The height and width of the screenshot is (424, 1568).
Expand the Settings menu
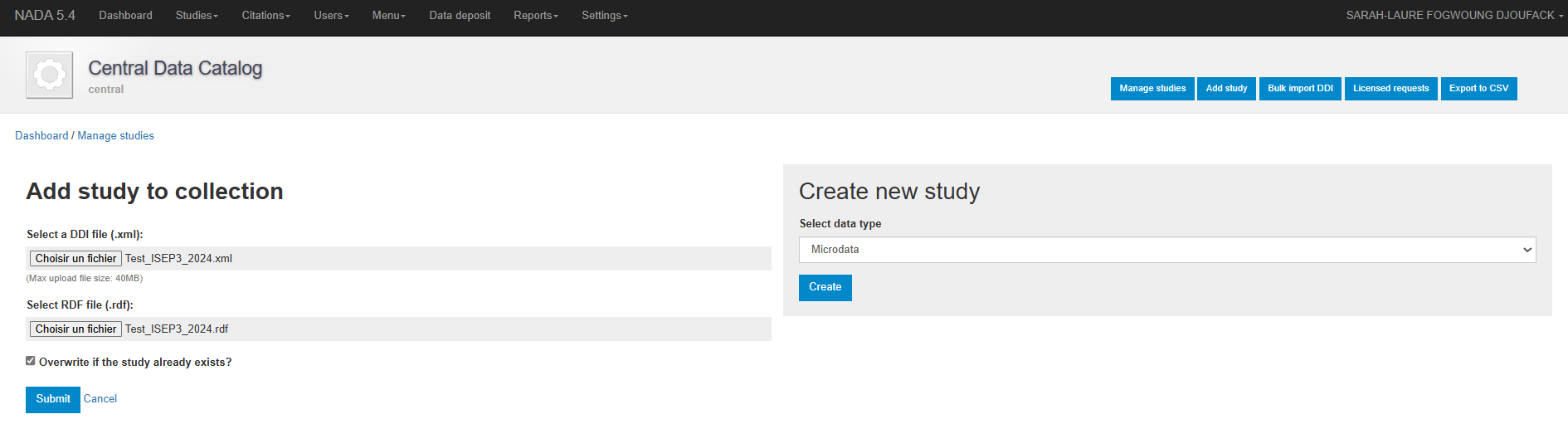pos(604,16)
